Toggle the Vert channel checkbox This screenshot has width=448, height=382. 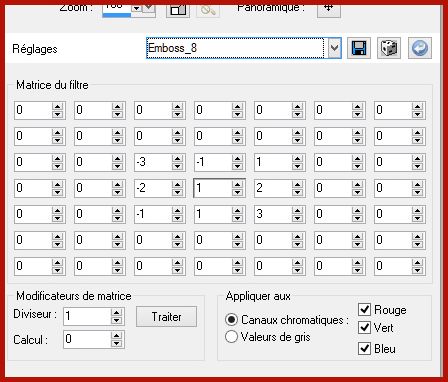pyautogui.click(x=364, y=327)
